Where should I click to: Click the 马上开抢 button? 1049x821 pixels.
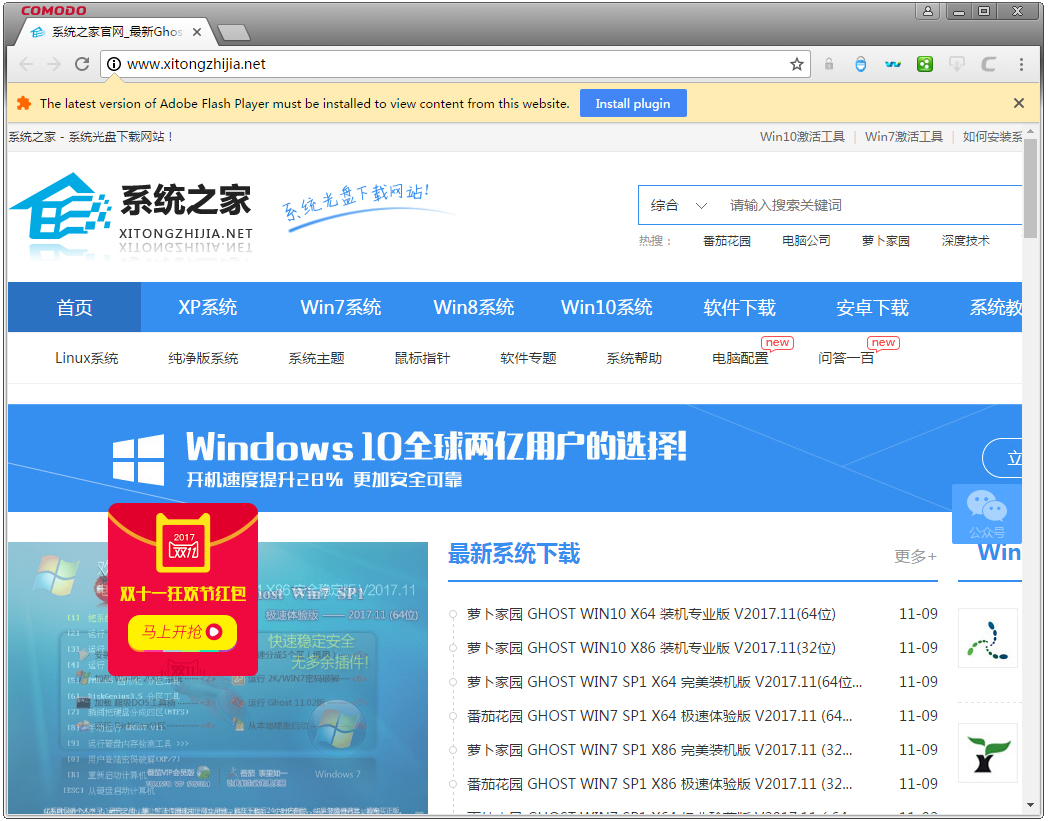(x=183, y=632)
